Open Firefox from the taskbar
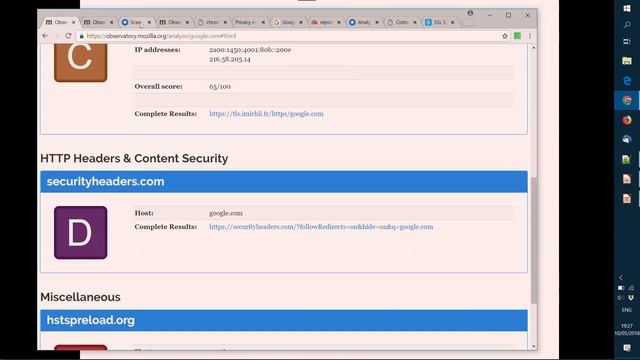This screenshot has width=640, height=360. tap(627, 120)
